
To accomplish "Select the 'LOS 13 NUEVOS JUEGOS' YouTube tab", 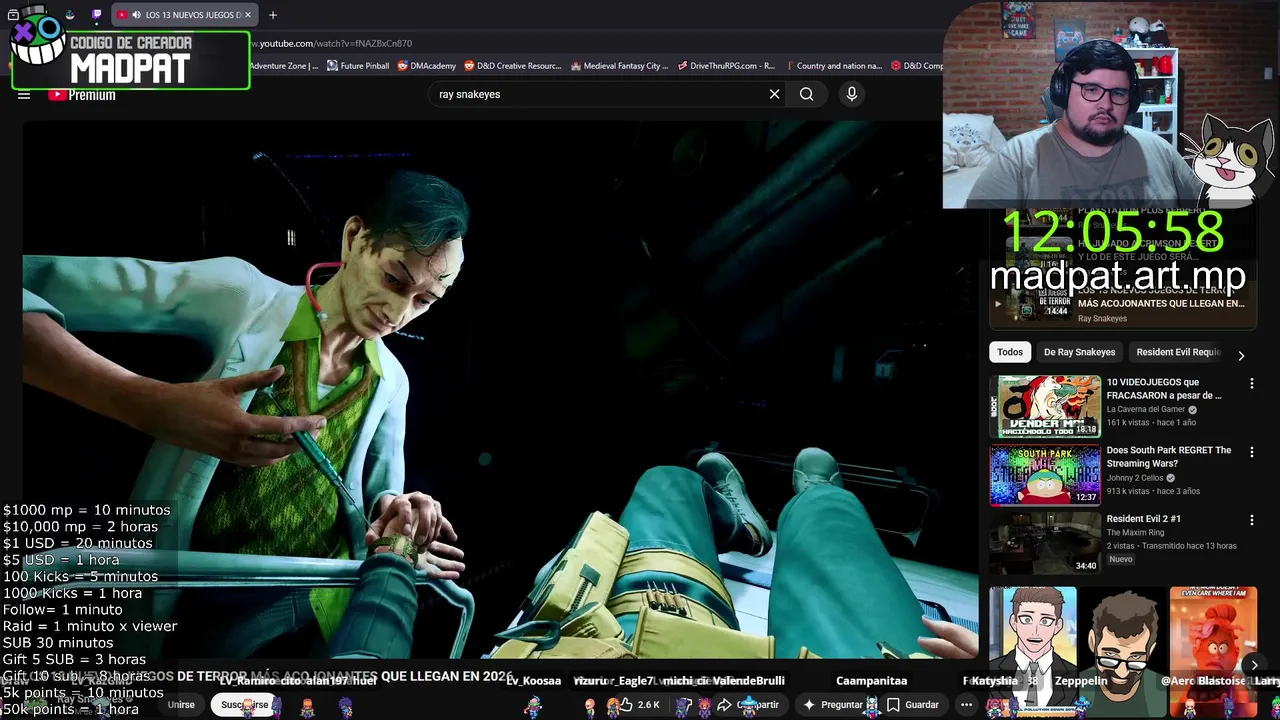I will [183, 15].
